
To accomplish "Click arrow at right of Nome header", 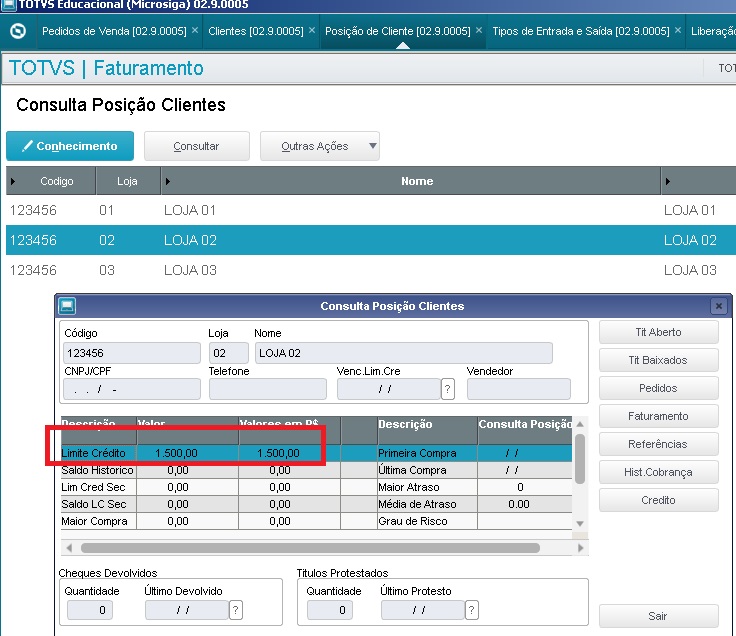I will click(667, 181).
